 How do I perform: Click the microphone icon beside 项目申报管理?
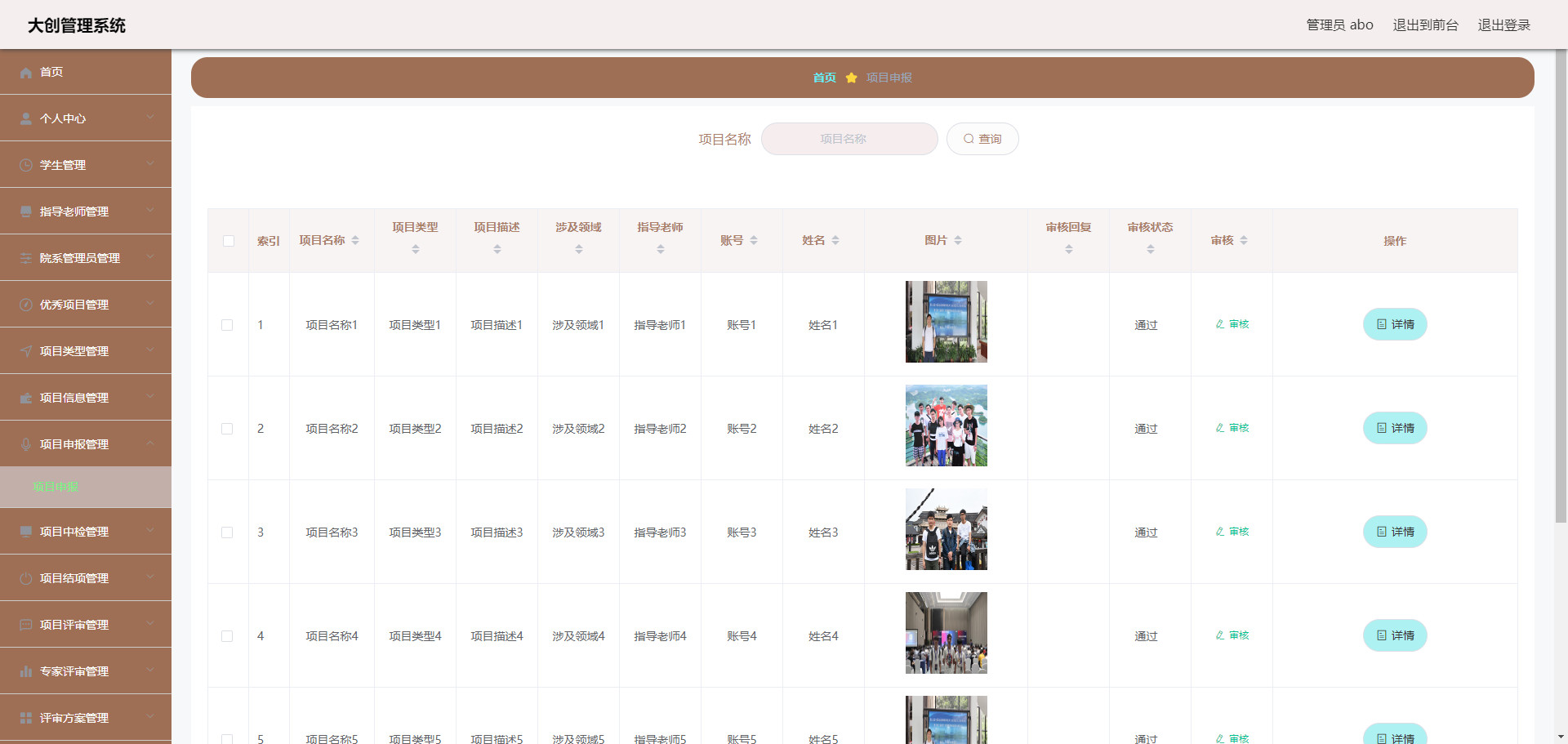(x=26, y=445)
